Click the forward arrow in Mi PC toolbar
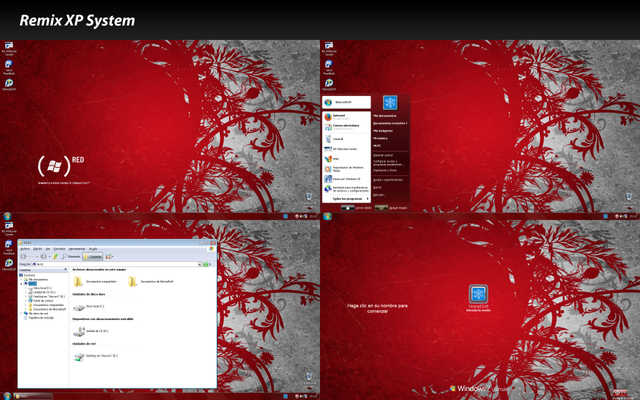 pos(43,256)
